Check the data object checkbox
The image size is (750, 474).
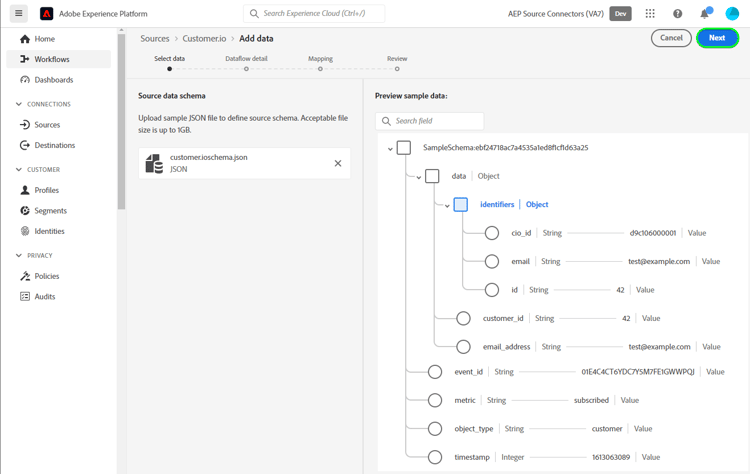pos(432,176)
